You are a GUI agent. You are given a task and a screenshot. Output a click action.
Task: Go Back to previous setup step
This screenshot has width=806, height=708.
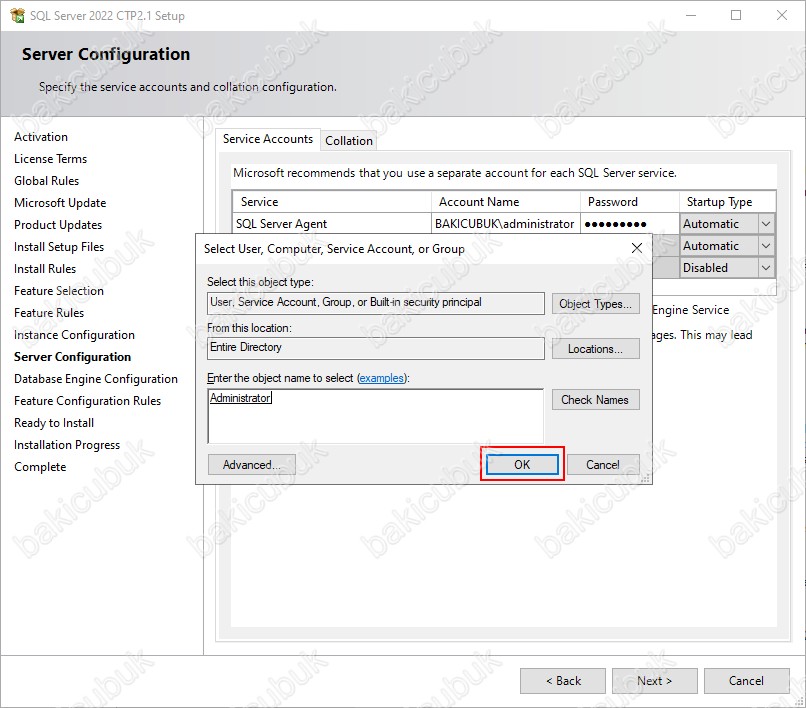563,681
